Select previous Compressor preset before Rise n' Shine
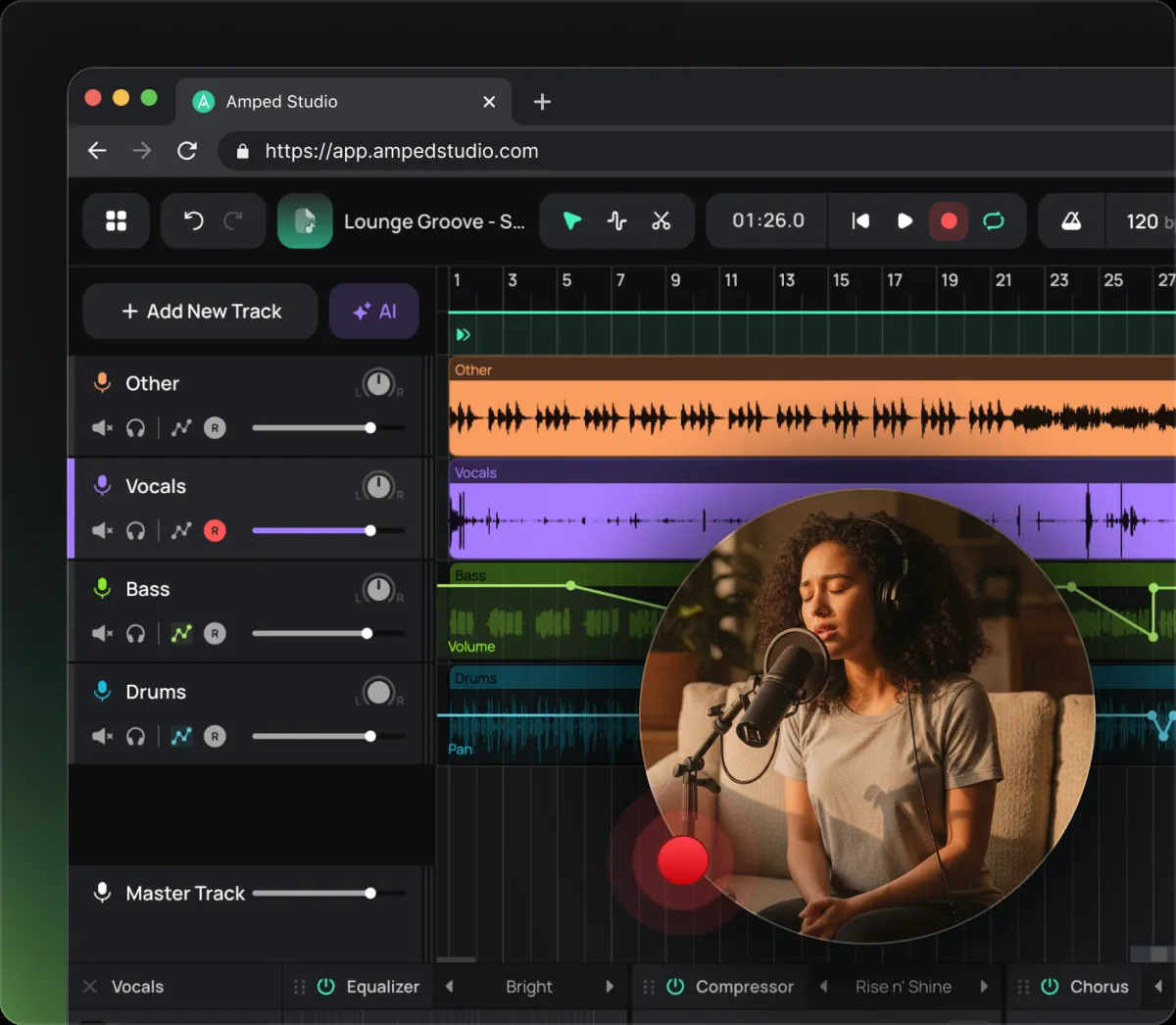Viewport: 1176px width, 1025px height. [823, 987]
